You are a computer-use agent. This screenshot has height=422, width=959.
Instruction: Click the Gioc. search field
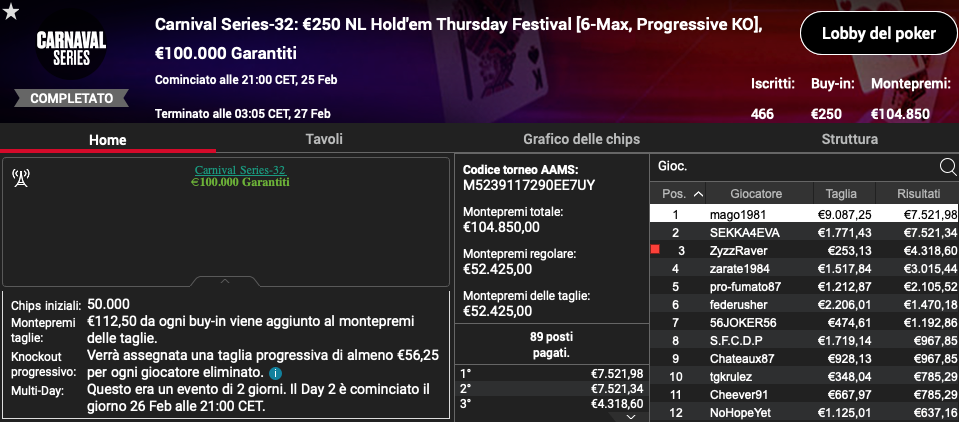click(x=794, y=166)
